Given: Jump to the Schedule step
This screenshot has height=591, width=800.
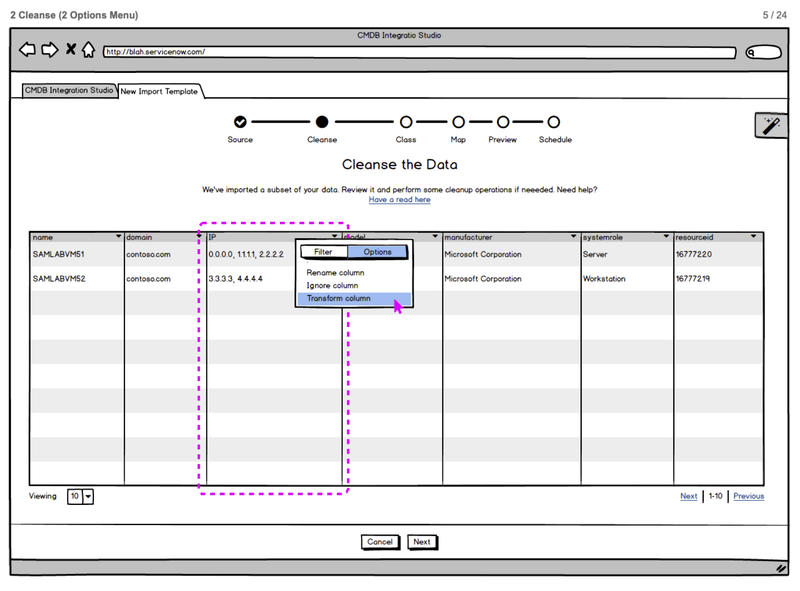Looking at the screenshot, I should point(554,122).
